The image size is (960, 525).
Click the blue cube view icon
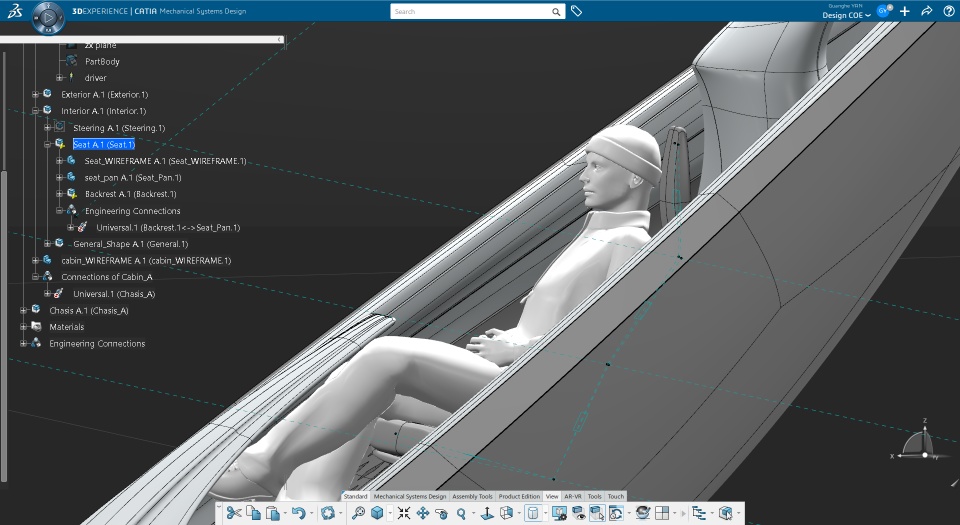(377, 513)
